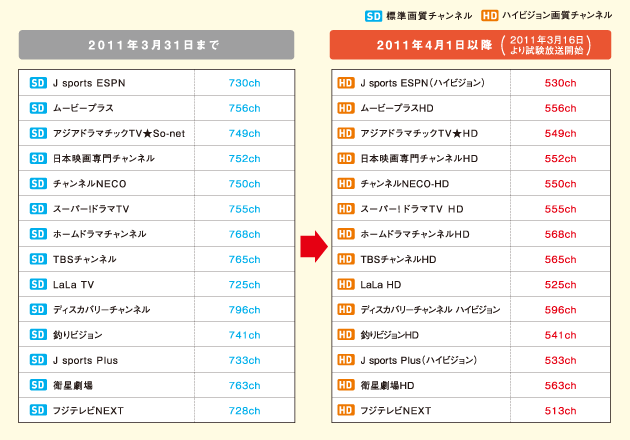Select the 555ch channel number
The image size is (630, 440).
560,209
